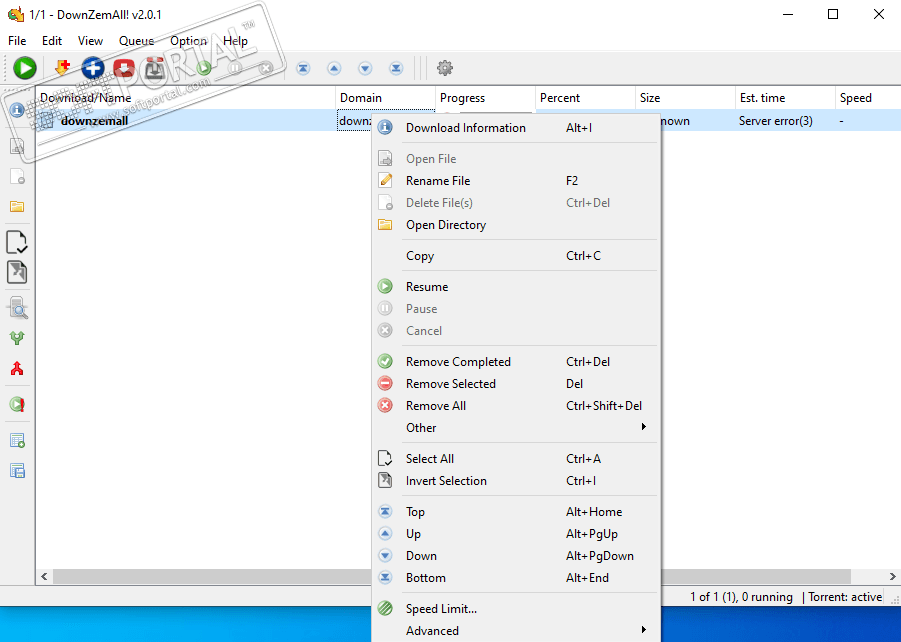Click the pencil icon beside Rename File
The image size is (901, 642).
click(x=385, y=180)
